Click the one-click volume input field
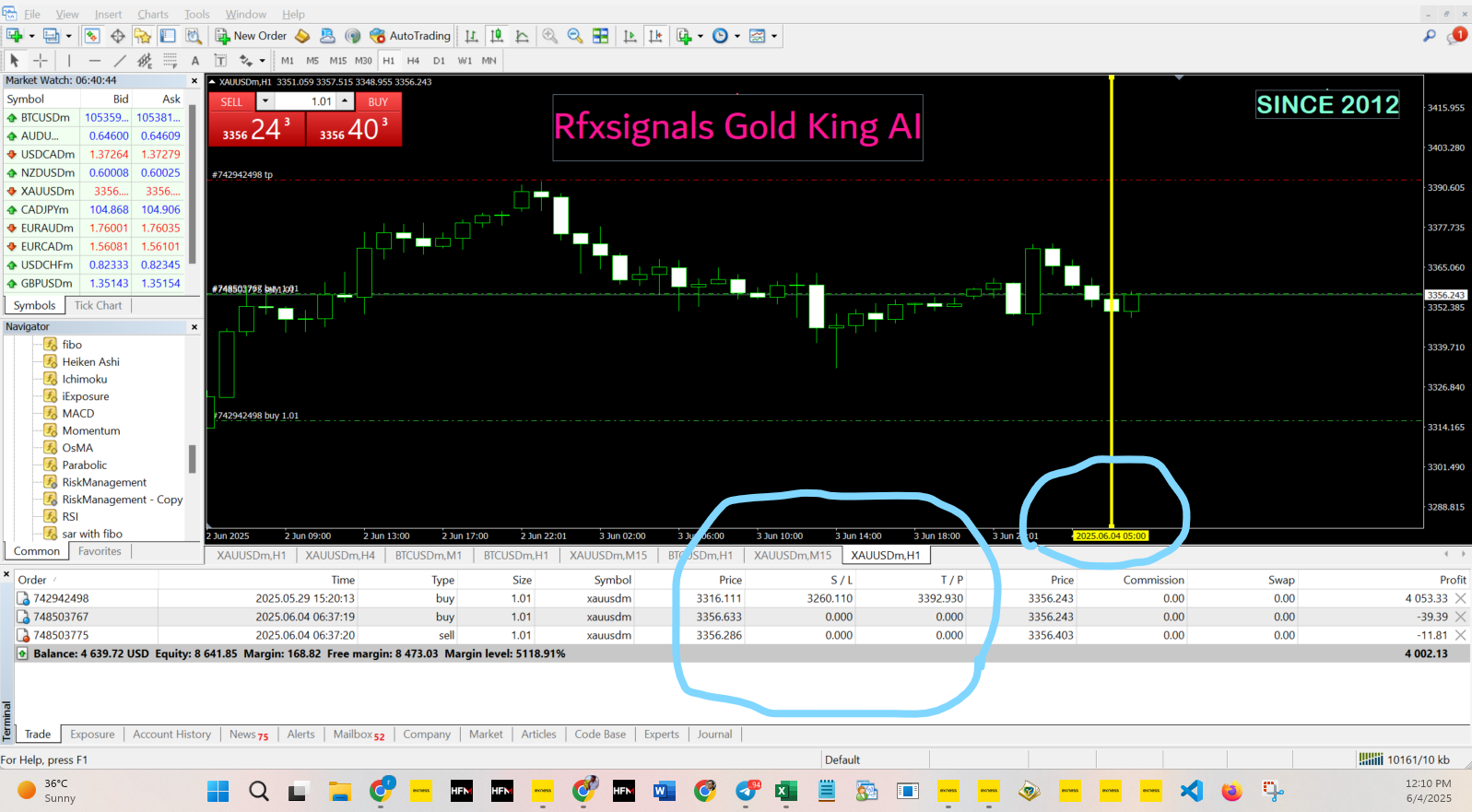The height and width of the screenshot is (812, 1472). pyautogui.click(x=305, y=101)
